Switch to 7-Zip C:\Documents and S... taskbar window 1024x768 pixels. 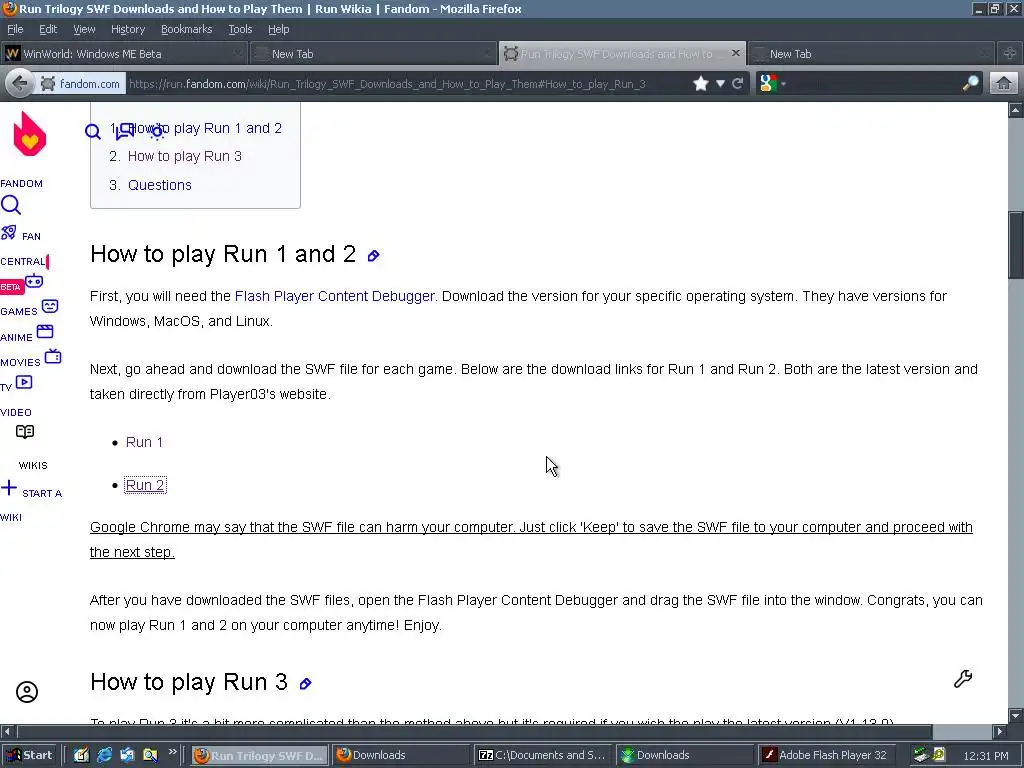541,755
